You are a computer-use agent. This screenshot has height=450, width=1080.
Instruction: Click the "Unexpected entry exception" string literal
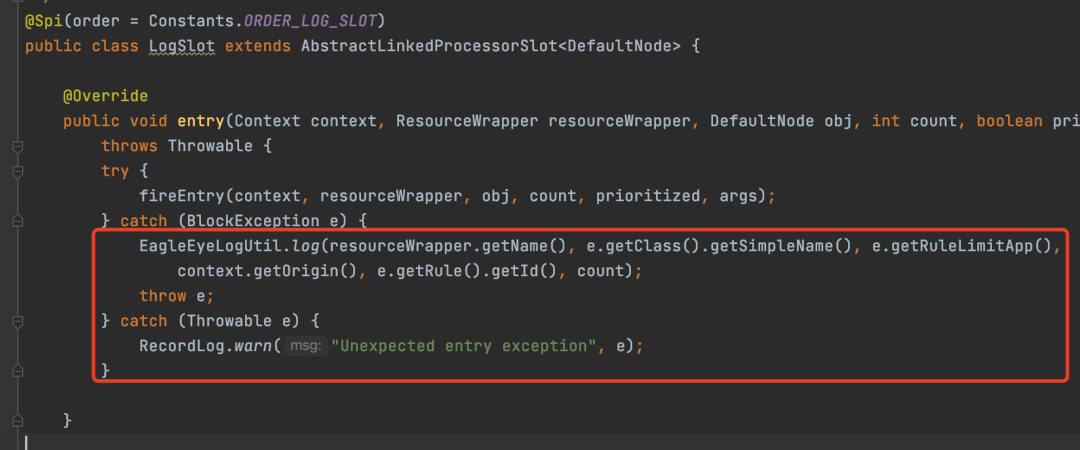click(464, 346)
